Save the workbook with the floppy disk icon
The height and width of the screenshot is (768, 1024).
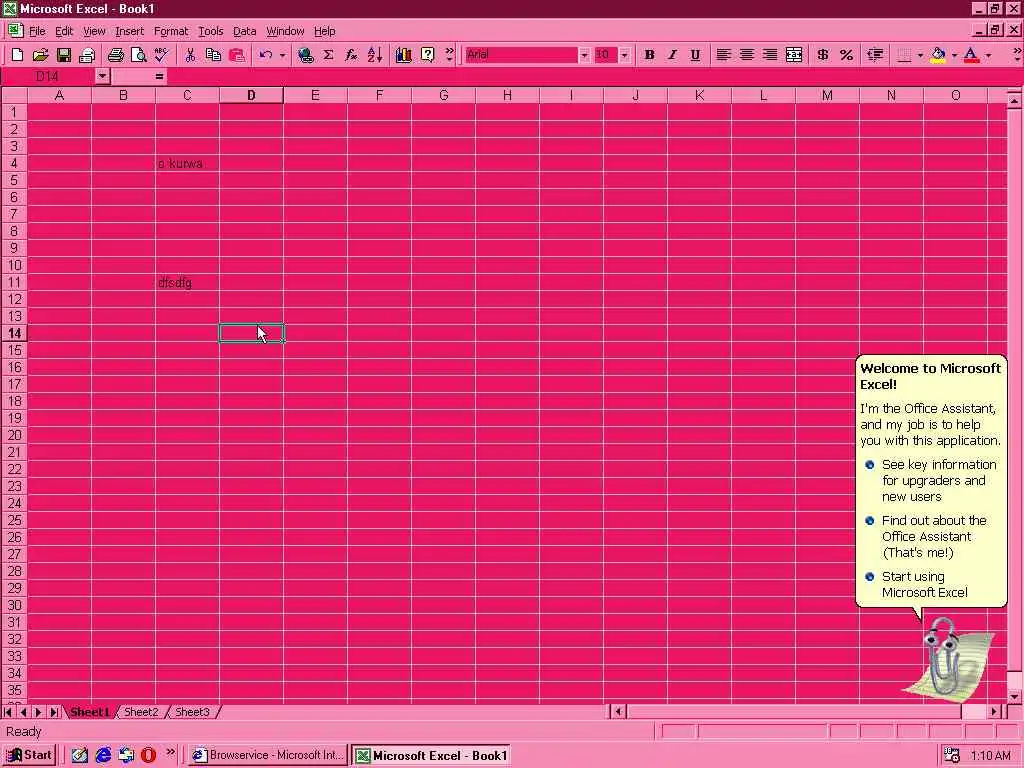pos(63,55)
